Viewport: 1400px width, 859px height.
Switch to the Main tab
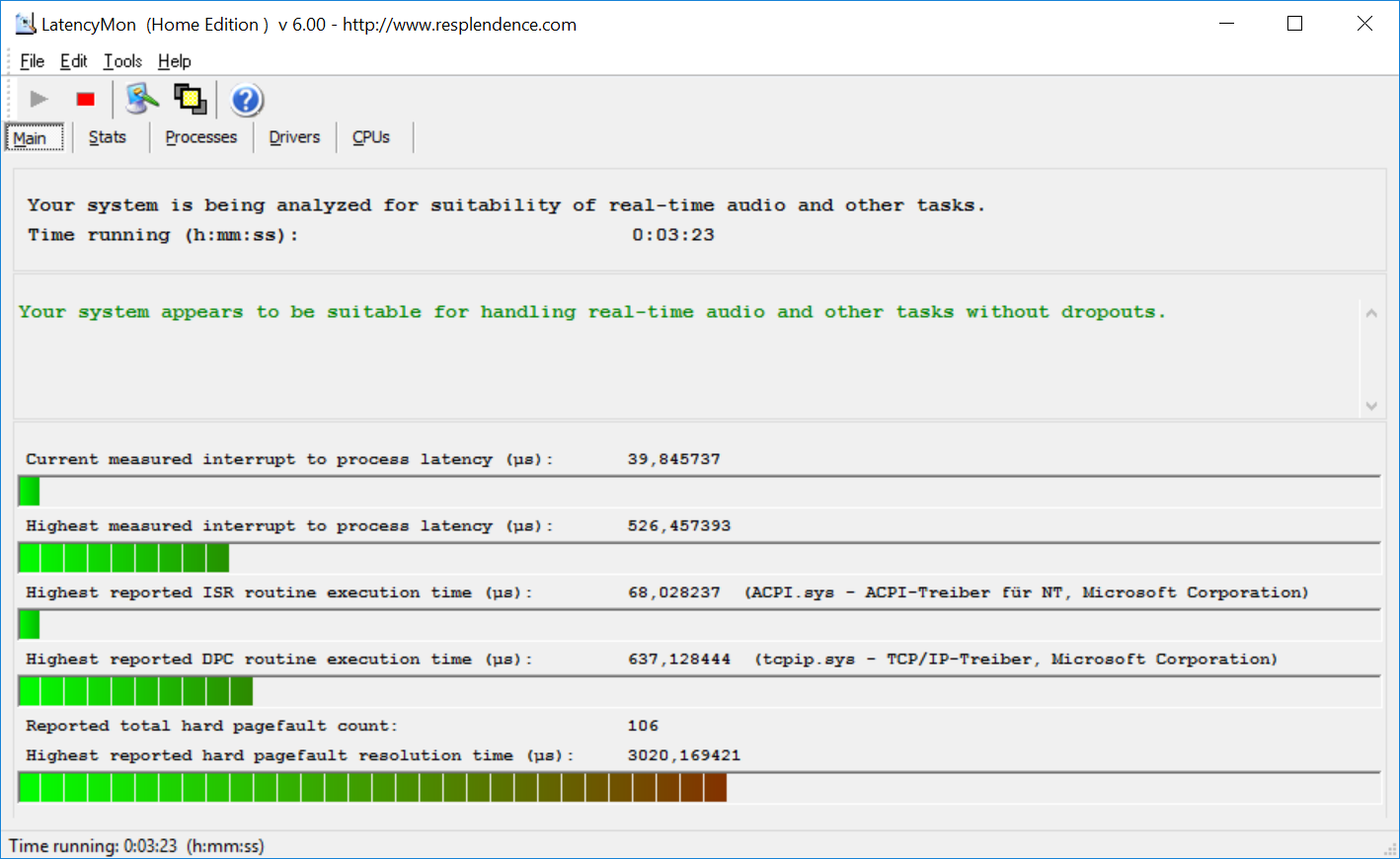coord(35,137)
